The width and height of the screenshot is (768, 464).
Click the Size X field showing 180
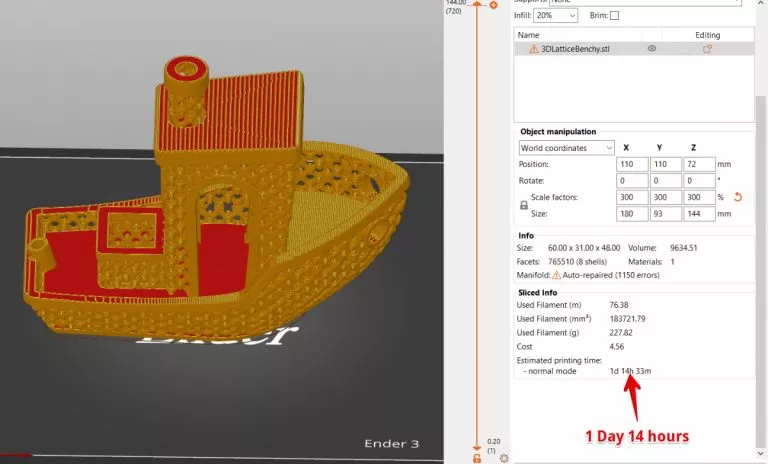[632, 214]
